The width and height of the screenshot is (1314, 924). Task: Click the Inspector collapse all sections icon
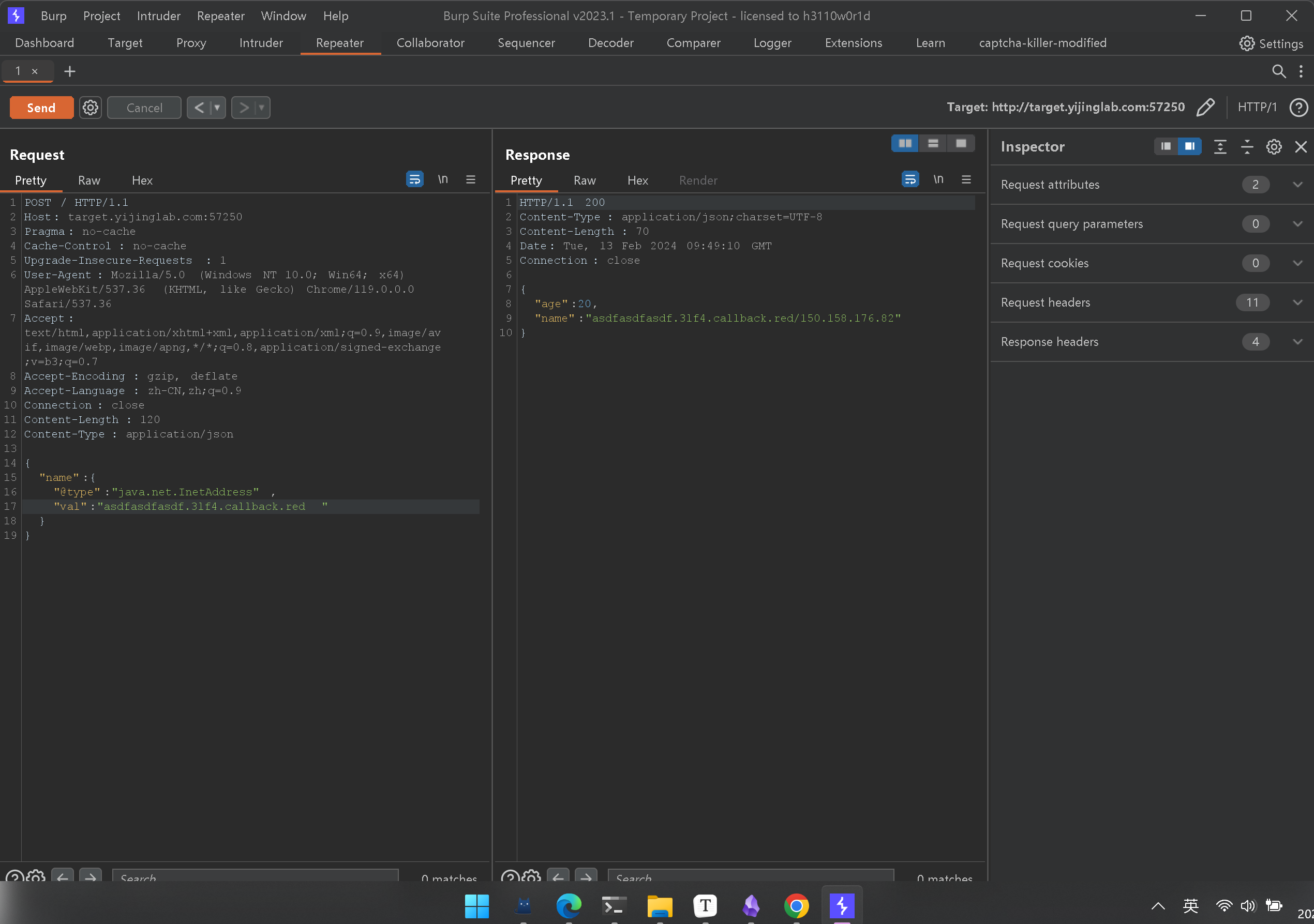[x=1246, y=147]
